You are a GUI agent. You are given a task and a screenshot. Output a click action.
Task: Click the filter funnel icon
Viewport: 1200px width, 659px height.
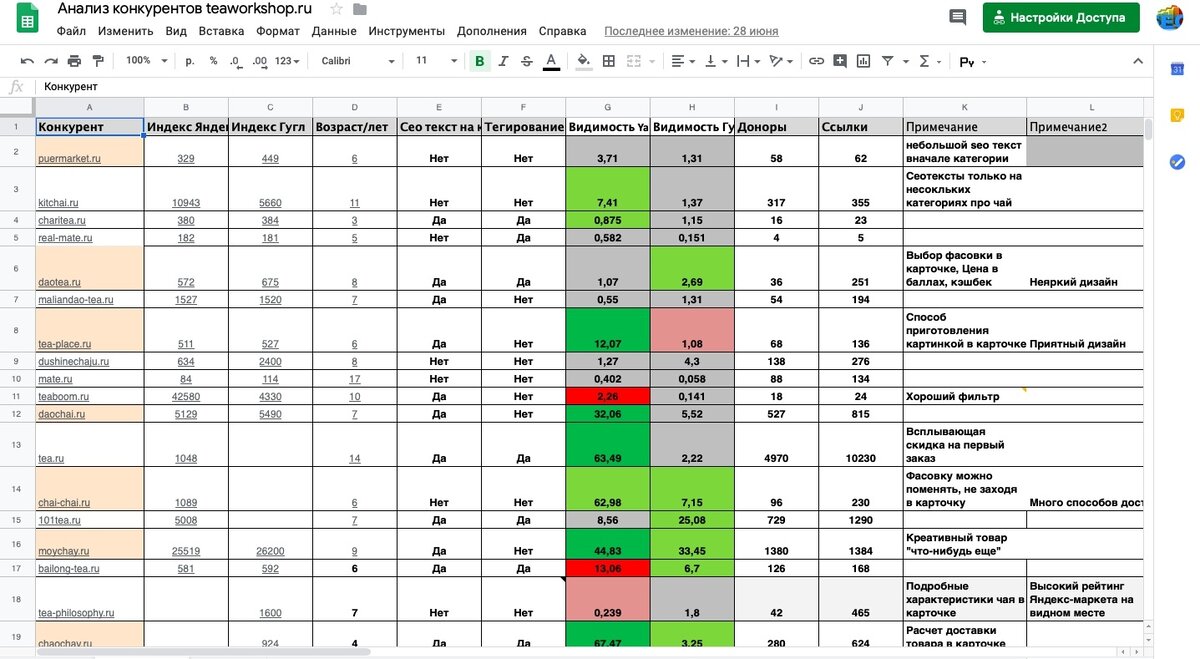coord(888,61)
